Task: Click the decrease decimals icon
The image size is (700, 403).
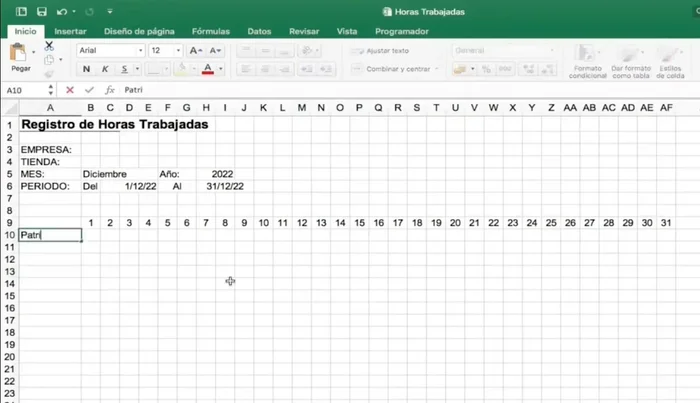Action: pos(548,69)
